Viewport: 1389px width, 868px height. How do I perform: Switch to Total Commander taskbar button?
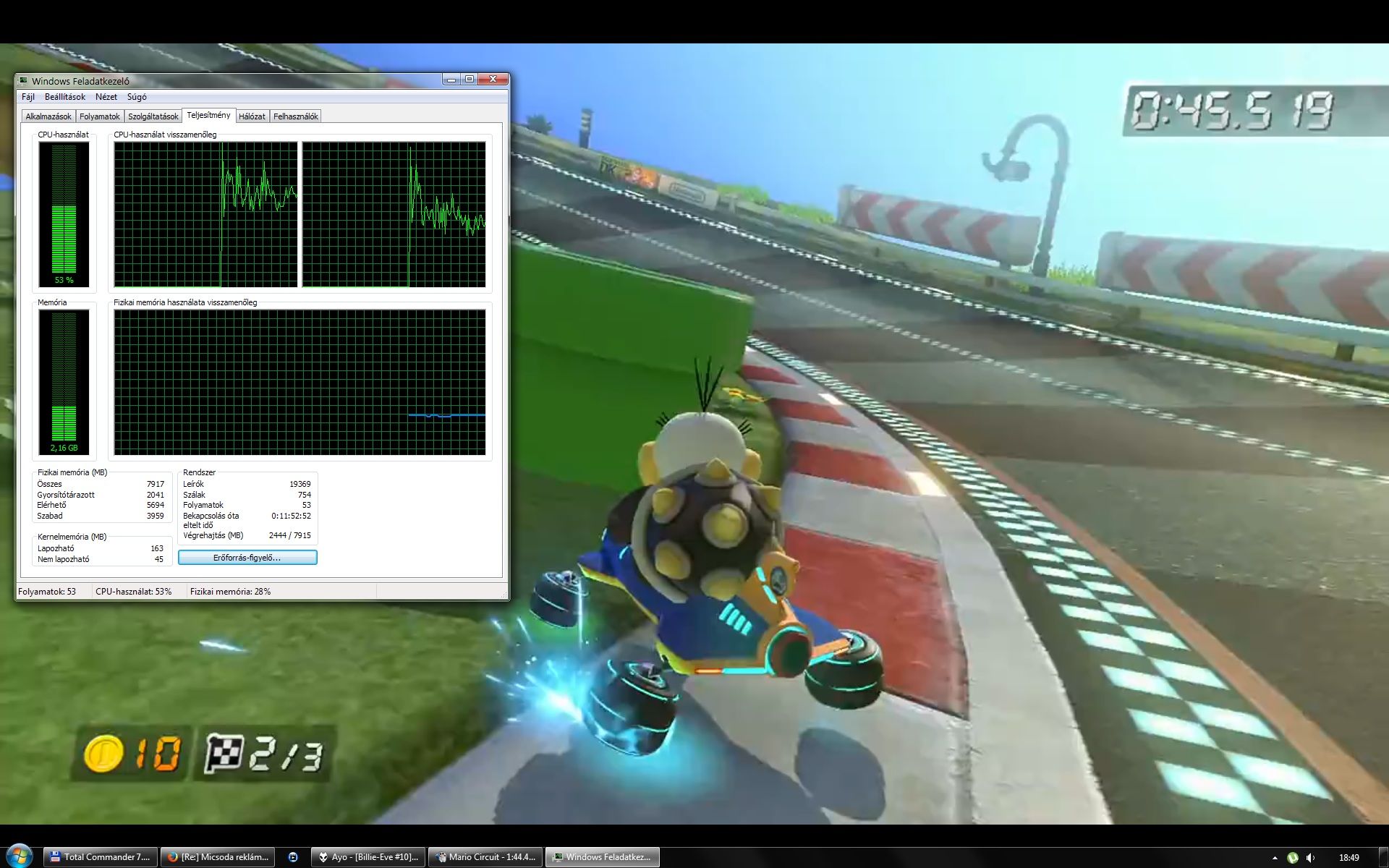[x=101, y=857]
